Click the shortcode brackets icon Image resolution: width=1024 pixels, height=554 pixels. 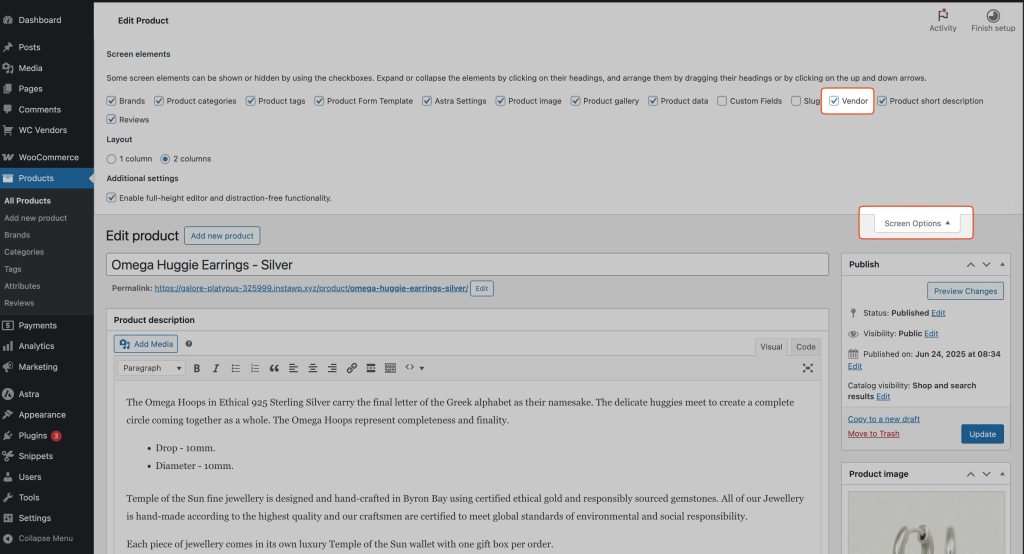point(409,368)
